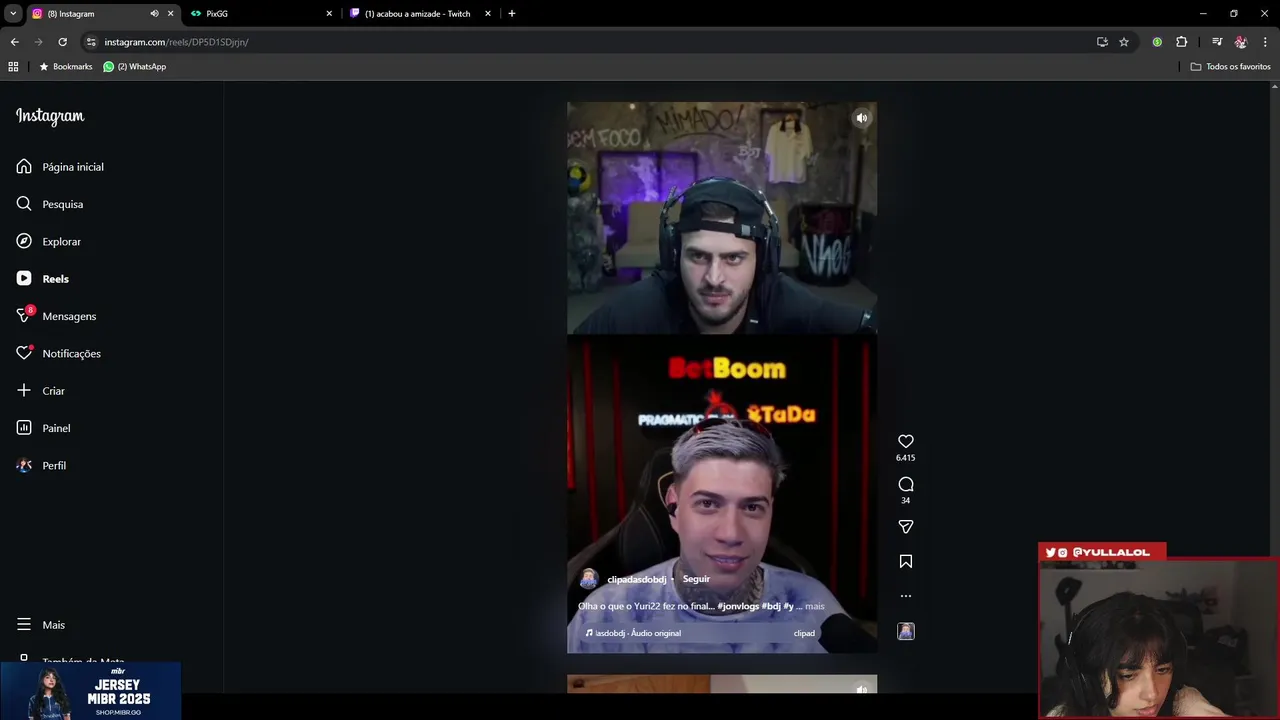
Task: Switch to the PixGG tab
Action: [x=260, y=14]
